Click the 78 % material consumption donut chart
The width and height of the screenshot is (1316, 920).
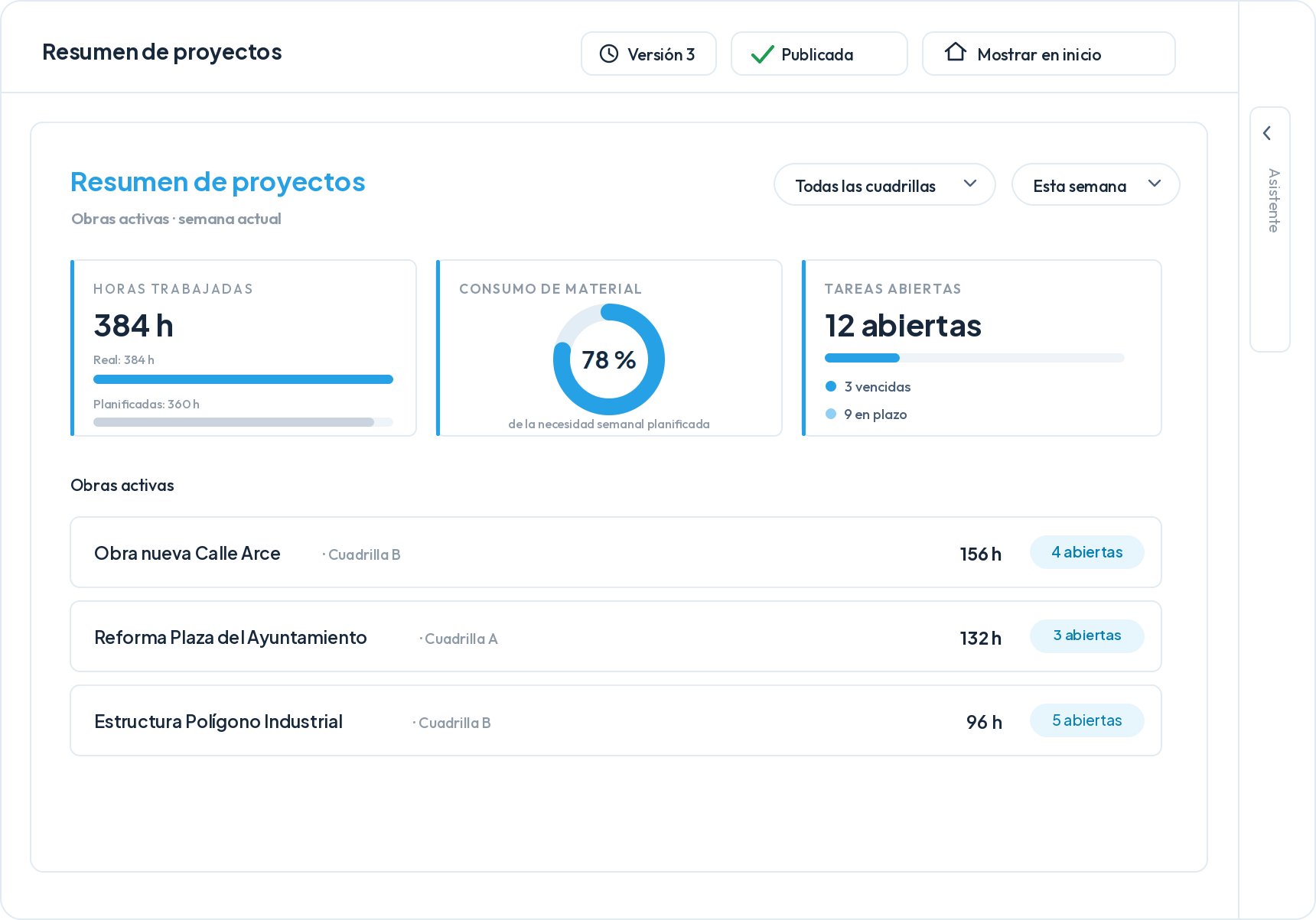click(609, 359)
